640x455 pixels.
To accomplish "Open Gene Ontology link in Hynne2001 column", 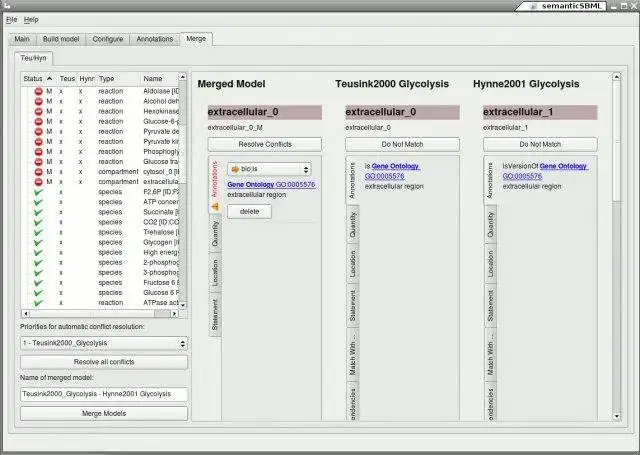I will (545, 171).
